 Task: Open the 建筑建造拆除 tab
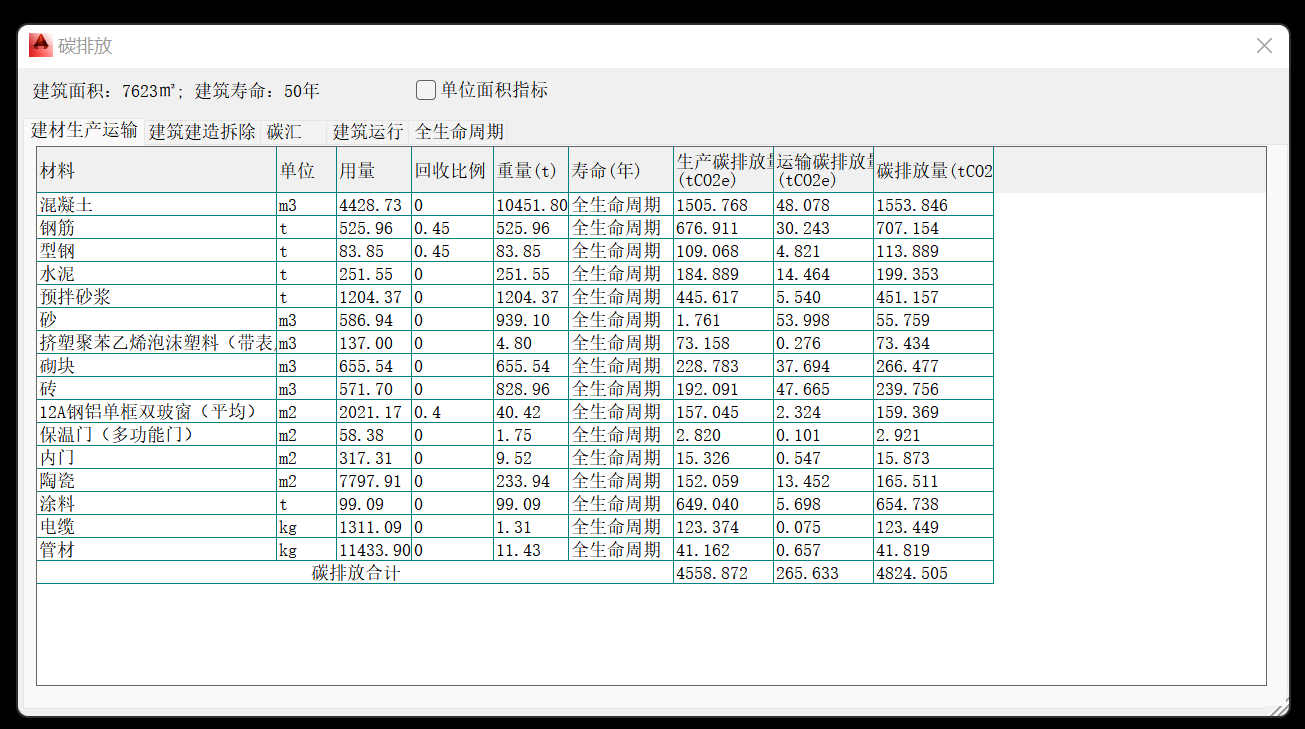tap(202, 132)
